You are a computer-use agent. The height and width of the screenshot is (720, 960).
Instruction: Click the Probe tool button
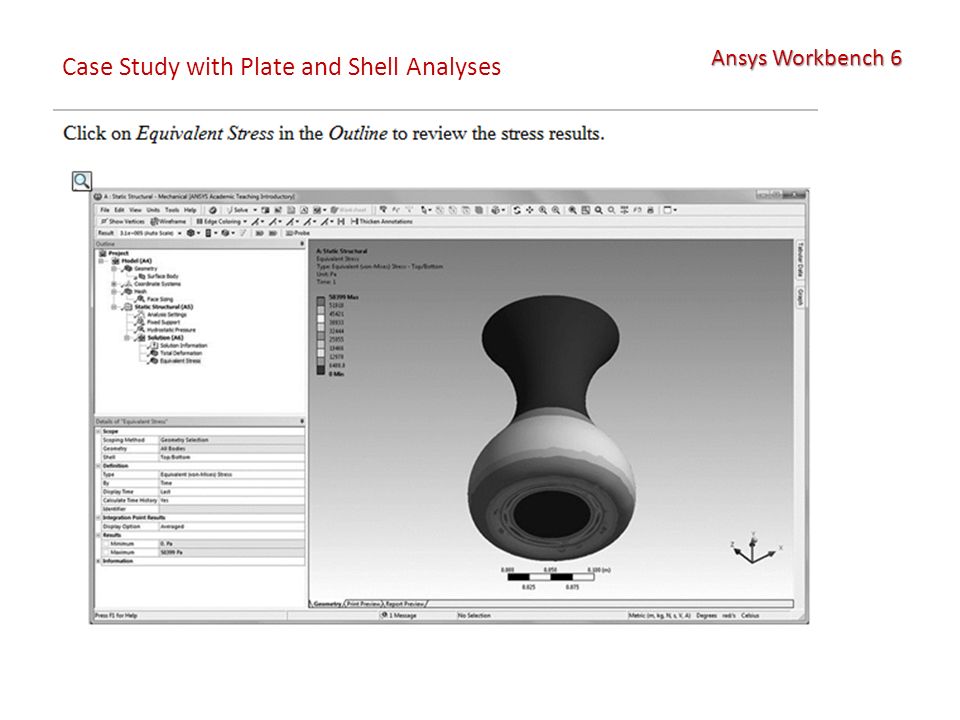[298, 233]
